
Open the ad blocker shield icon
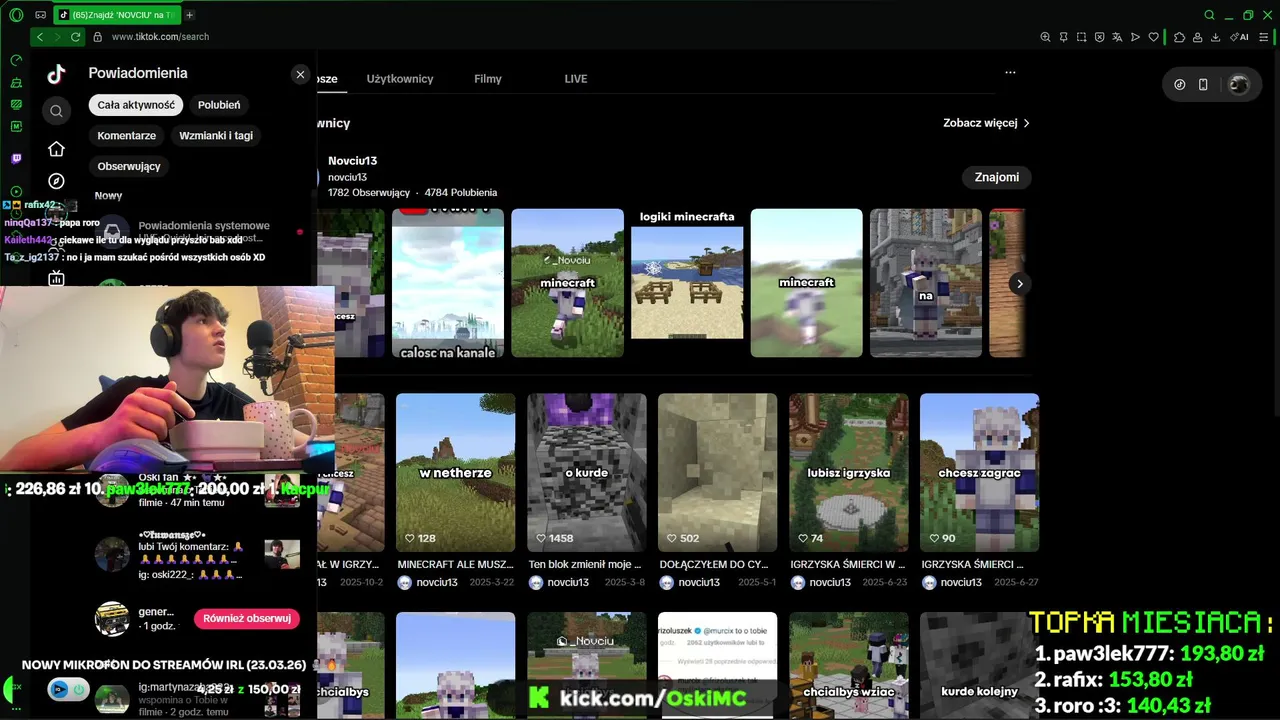(1099, 37)
